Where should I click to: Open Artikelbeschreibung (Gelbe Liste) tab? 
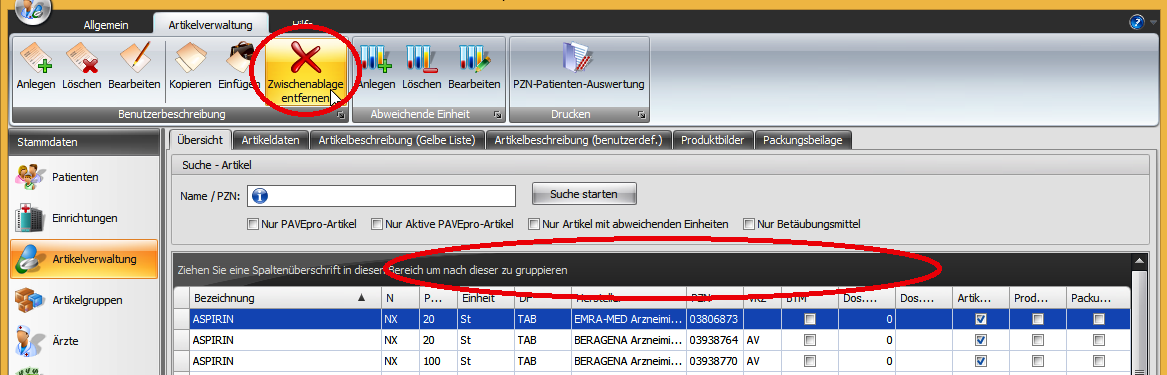(x=397, y=140)
